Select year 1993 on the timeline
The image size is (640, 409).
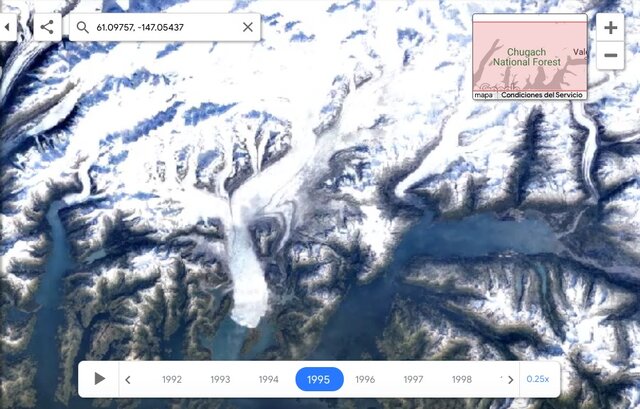coord(220,379)
